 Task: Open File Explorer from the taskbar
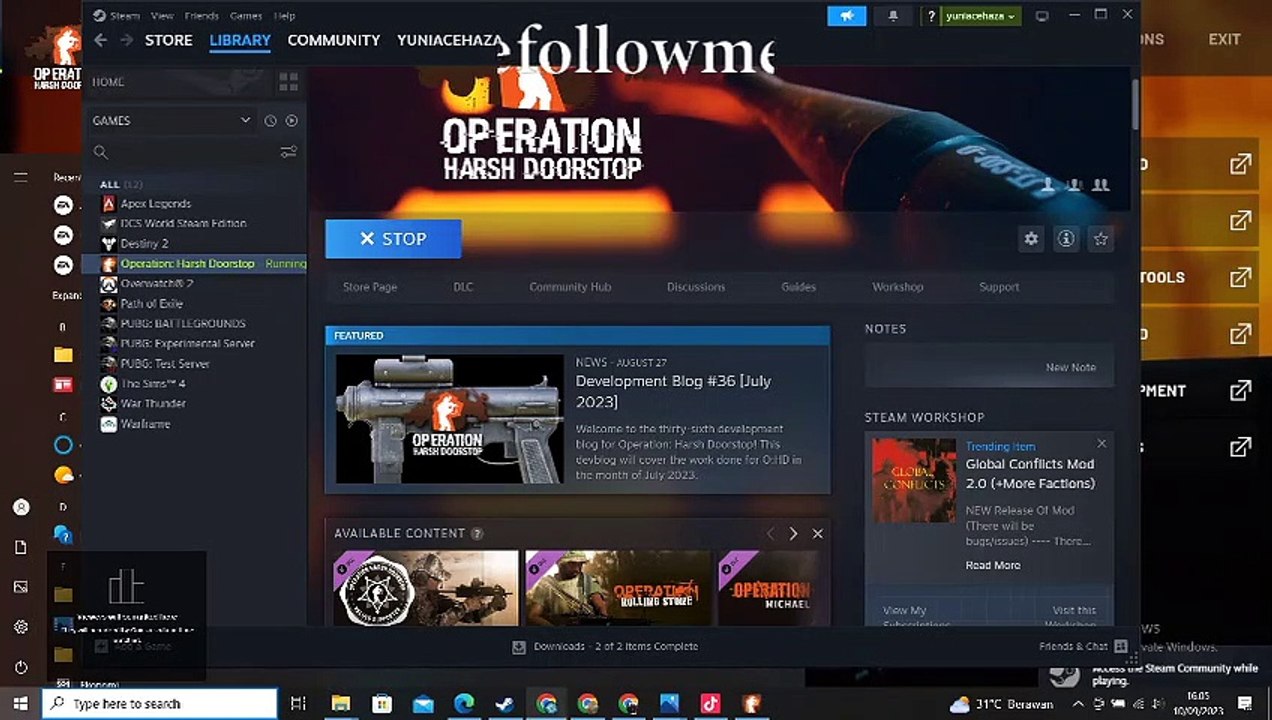pos(340,704)
